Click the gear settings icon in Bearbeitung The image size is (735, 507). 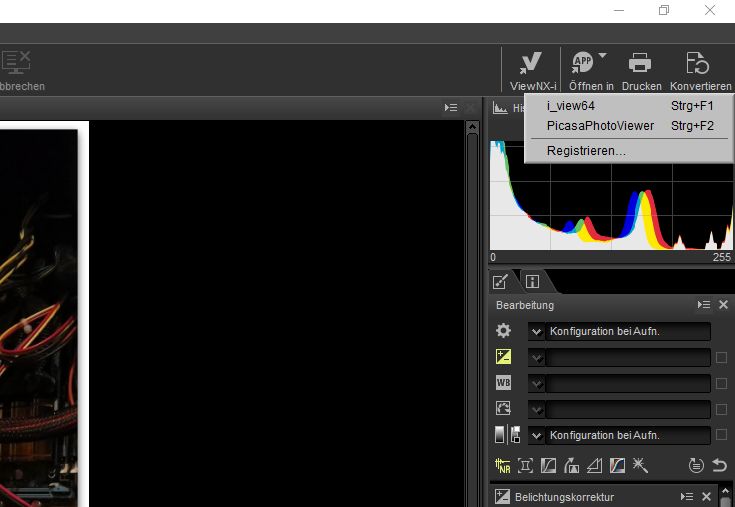pyautogui.click(x=503, y=331)
